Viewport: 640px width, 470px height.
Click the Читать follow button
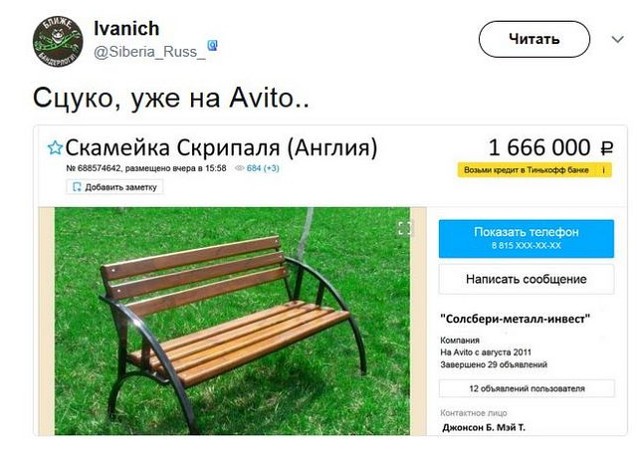[x=534, y=39]
